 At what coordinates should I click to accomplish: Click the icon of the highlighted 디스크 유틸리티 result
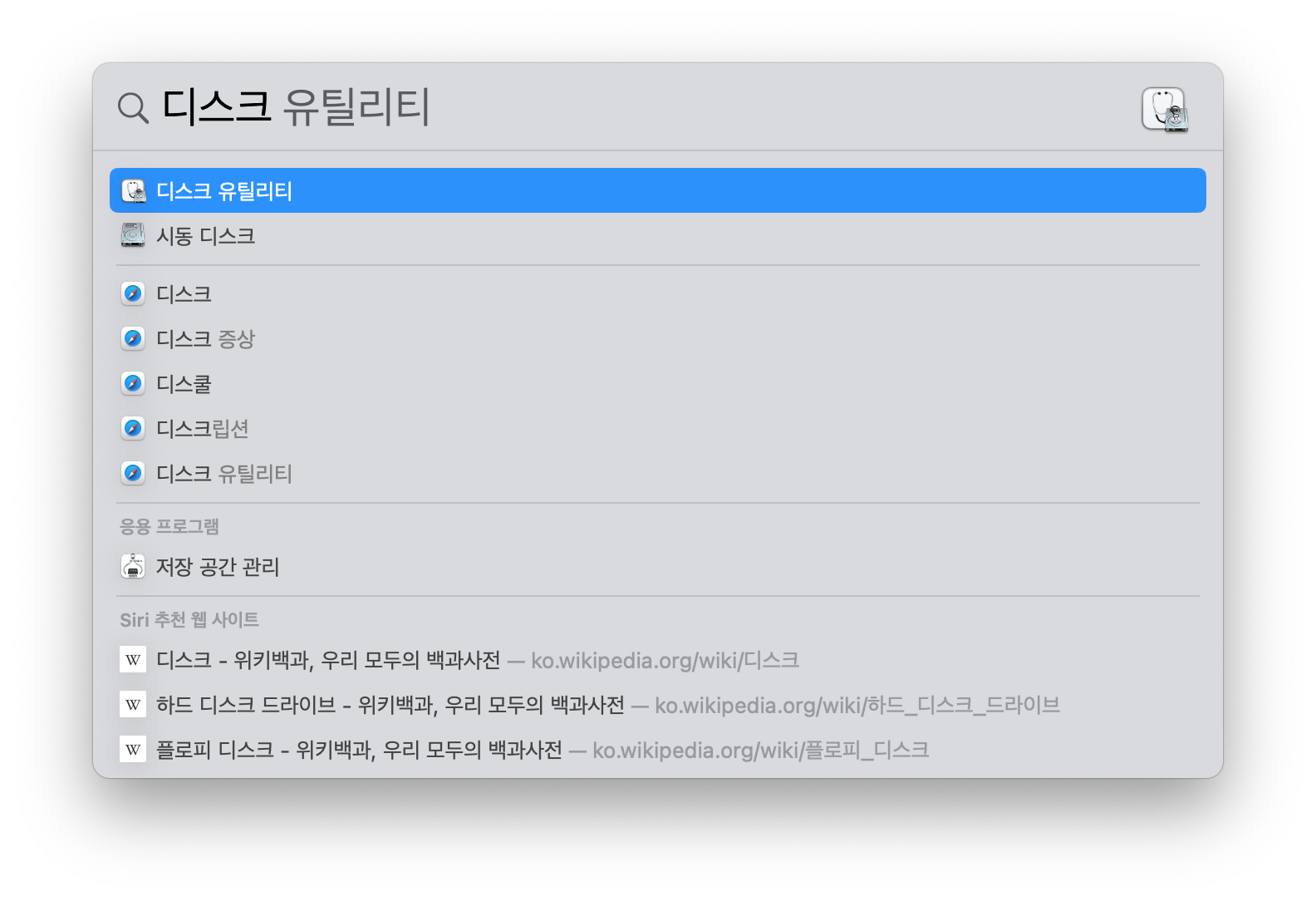[x=133, y=191]
